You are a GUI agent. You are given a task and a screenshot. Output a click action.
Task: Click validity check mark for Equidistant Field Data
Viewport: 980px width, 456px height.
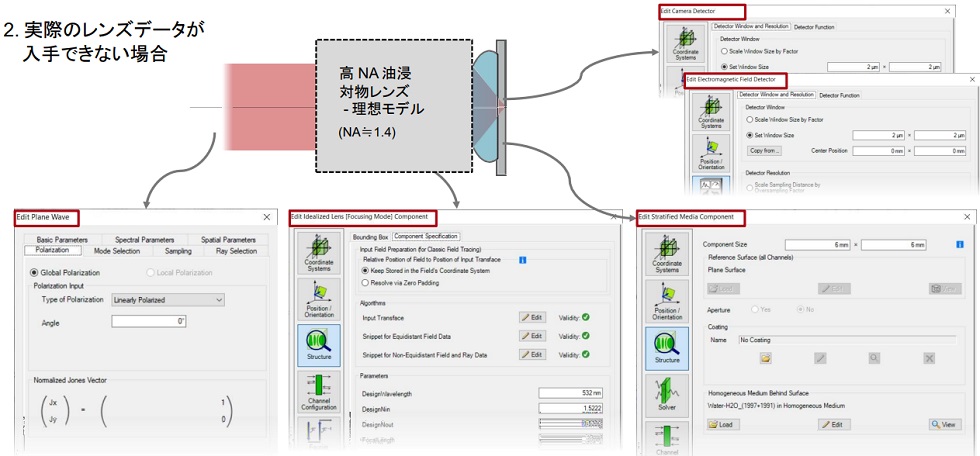click(586, 335)
